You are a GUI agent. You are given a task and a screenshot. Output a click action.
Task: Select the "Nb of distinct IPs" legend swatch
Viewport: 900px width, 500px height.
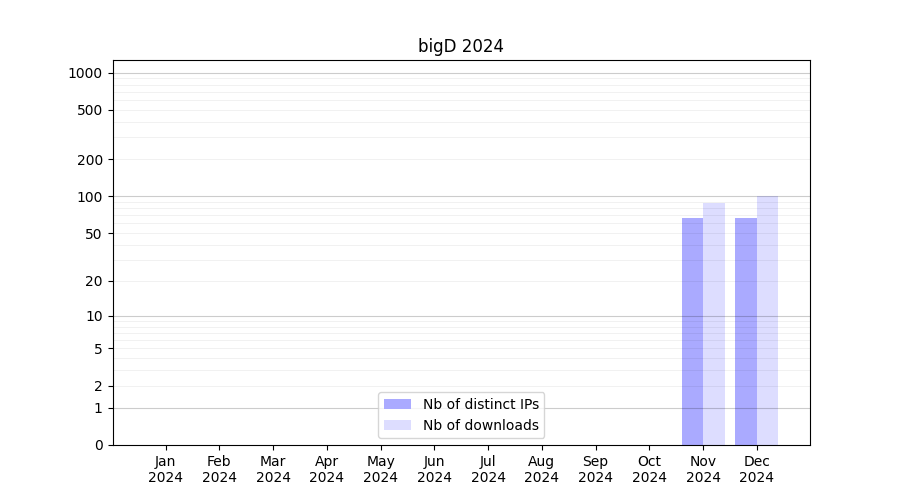point(397,404)
